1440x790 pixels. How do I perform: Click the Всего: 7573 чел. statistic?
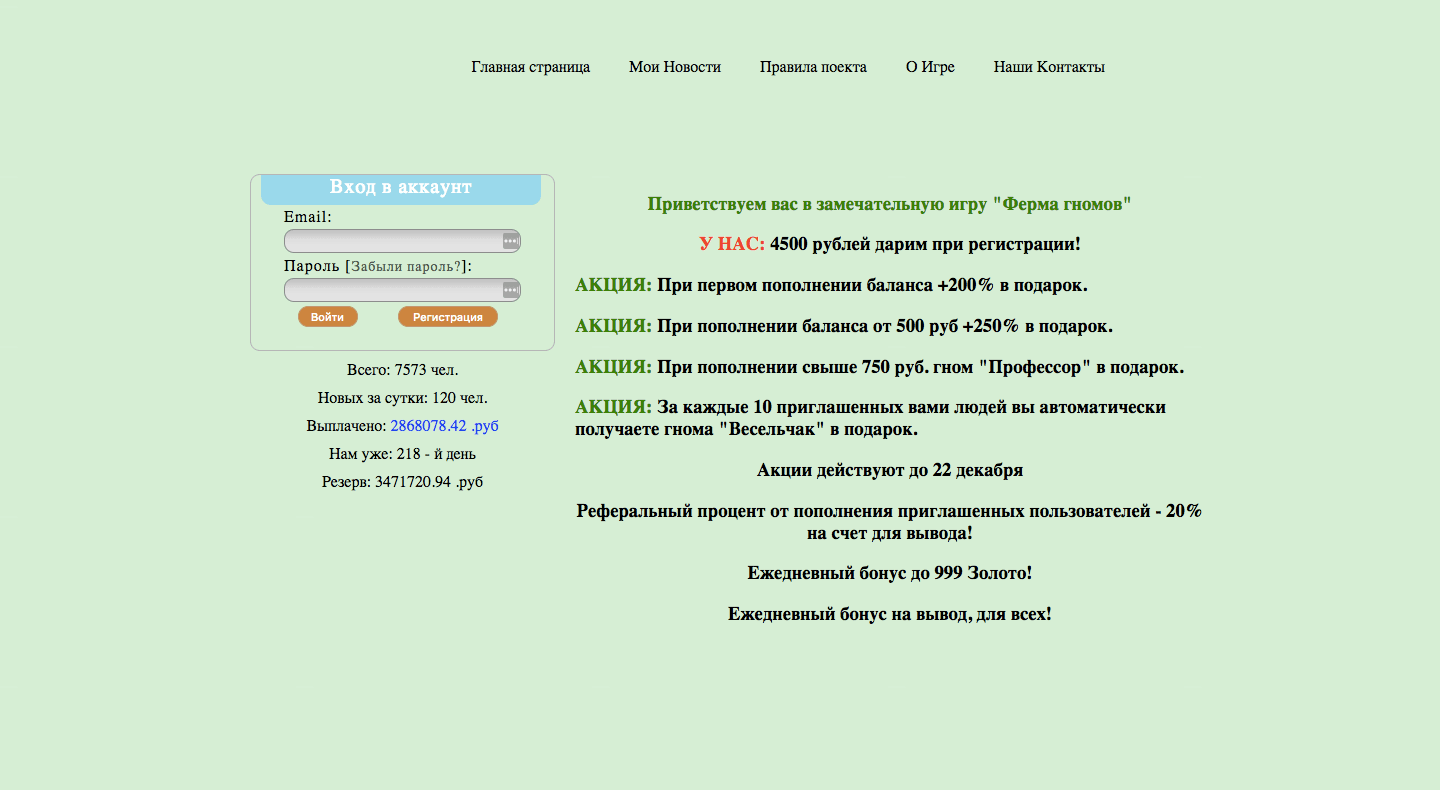point(402,370)
